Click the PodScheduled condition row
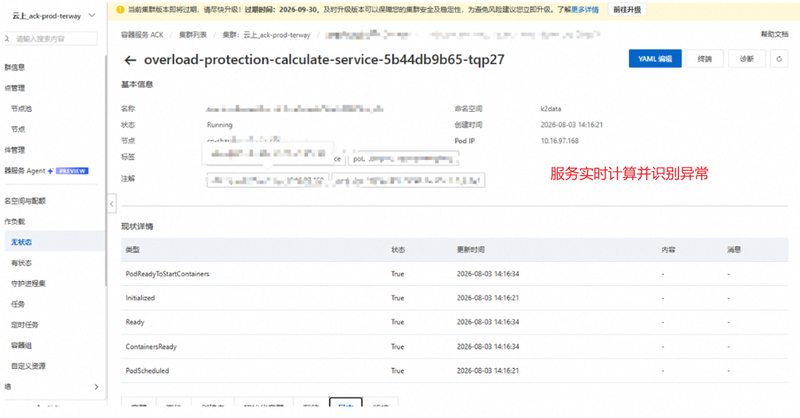The width and height of the screenshot is (800, 418). coord(454,371)
